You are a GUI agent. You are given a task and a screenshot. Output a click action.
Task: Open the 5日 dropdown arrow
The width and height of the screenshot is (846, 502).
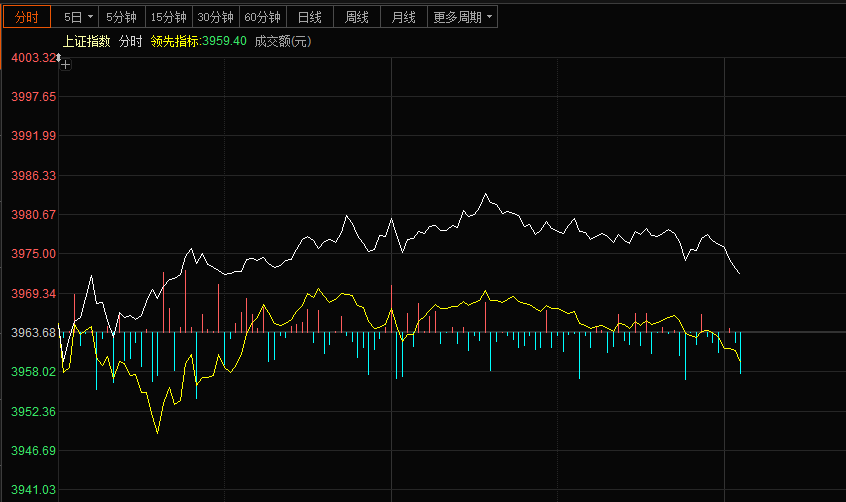tap(91, 17)
